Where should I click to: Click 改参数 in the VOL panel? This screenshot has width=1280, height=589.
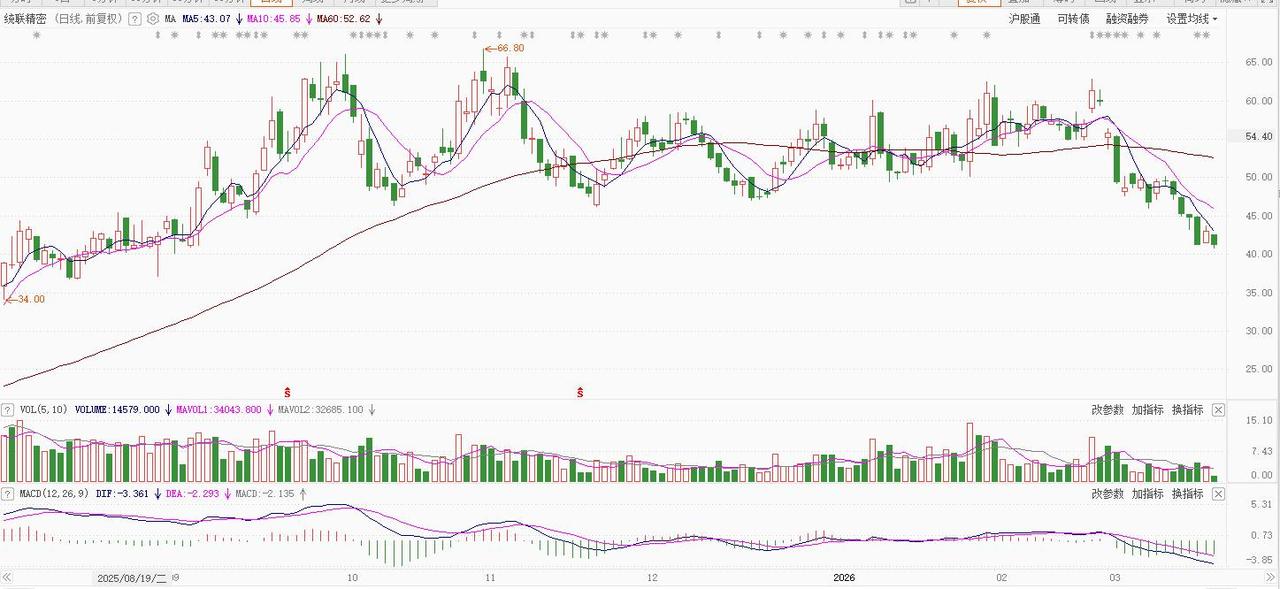(x=1107, y=410)
